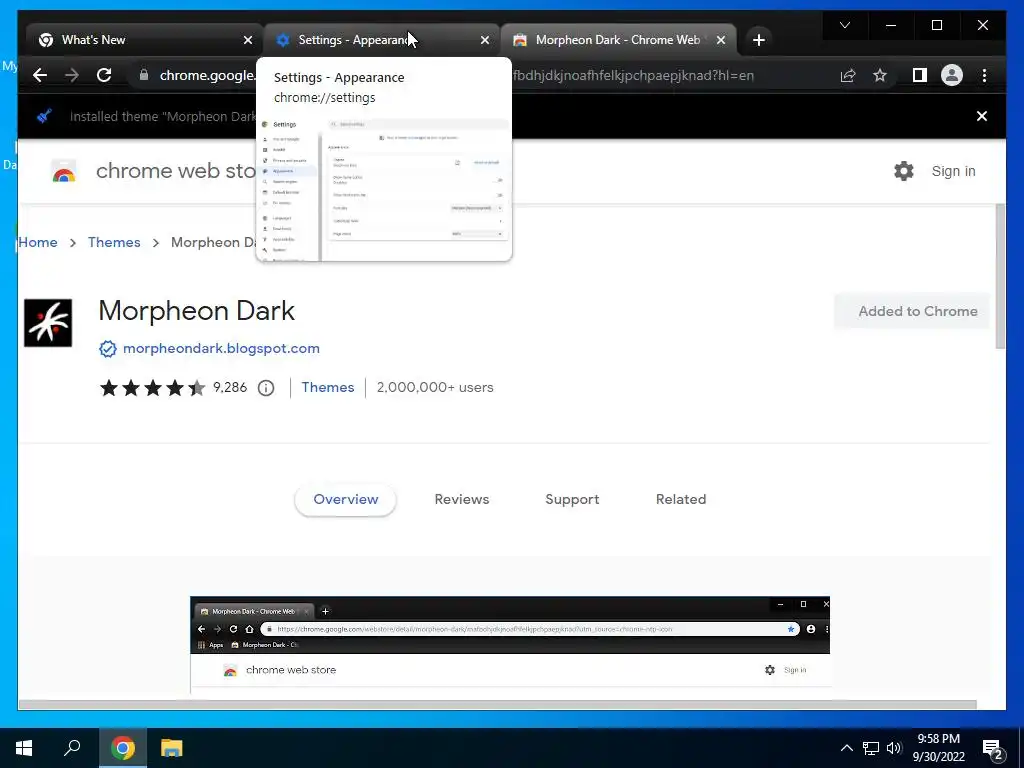The width and height of the screenshot is (1024, 768).
Task: Open the Themes category link
Action: coord(328,387)
